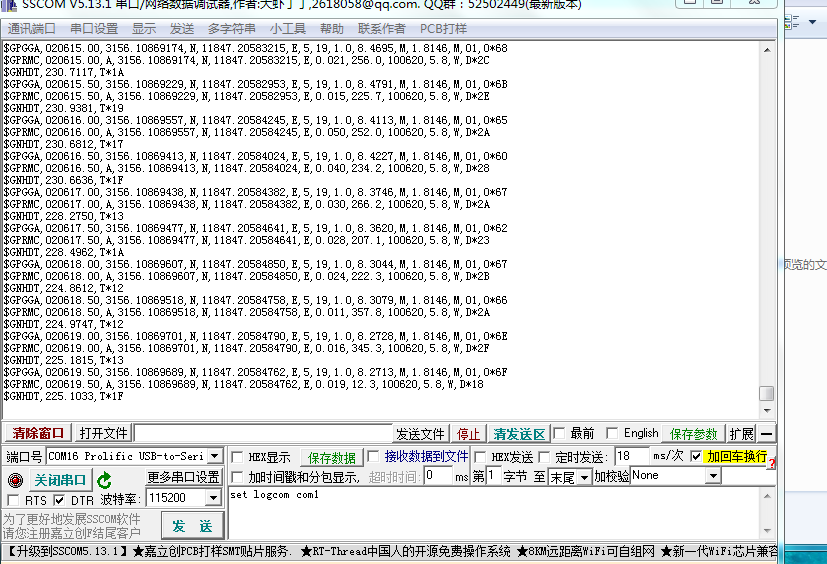Toggle the 最前 checkbox
Viewport: 827px width, 564px height.
559,434
